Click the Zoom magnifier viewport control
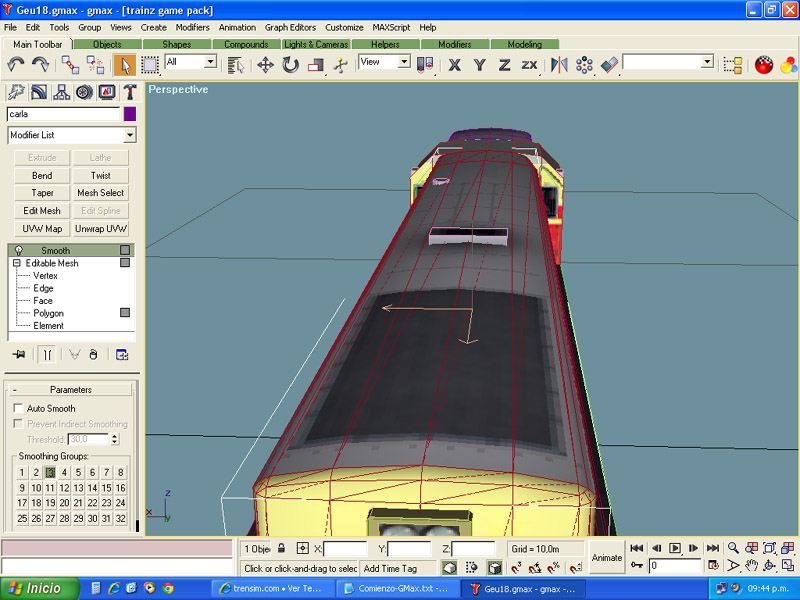The height and width of the screenshot is (600, 800). click(x=733, y=548)
